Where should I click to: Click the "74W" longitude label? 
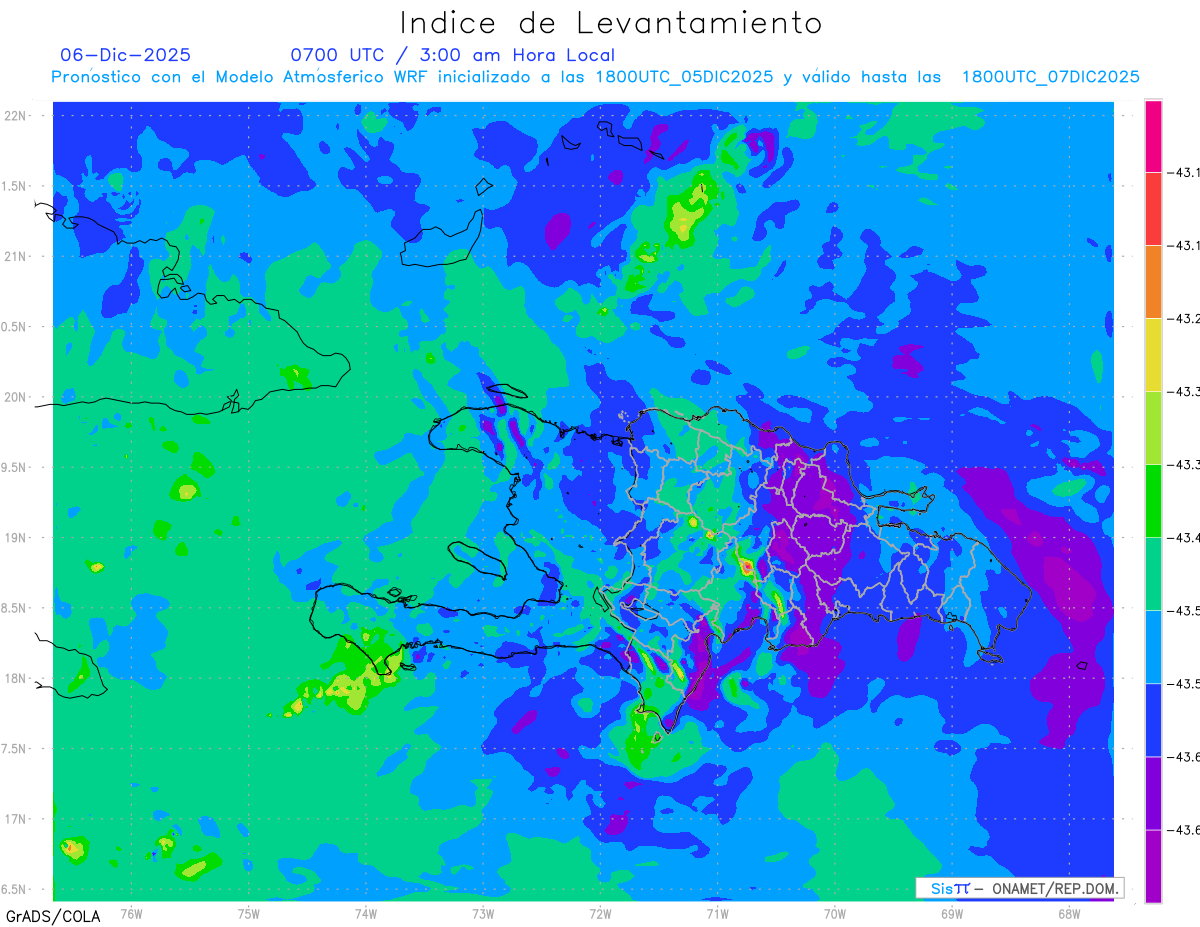click(366, 914)
